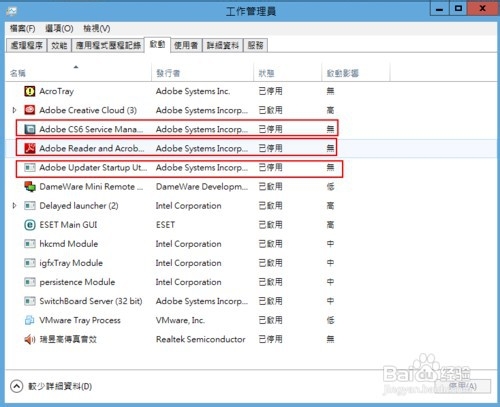Click the status cell of ESET Main GUI

[x=271, y=225]
